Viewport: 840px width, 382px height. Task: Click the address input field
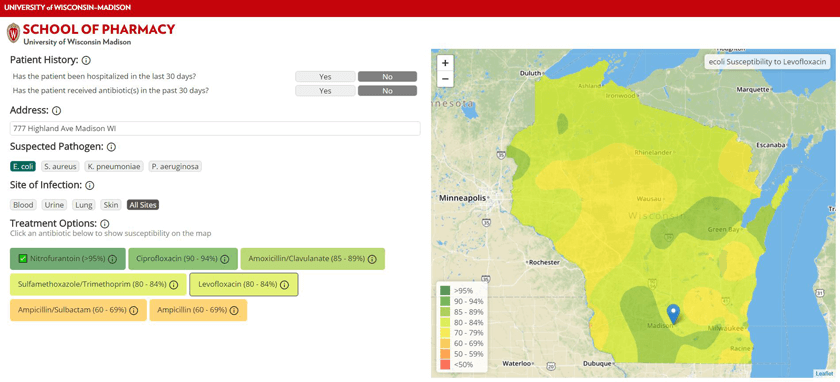pos(215,129)
